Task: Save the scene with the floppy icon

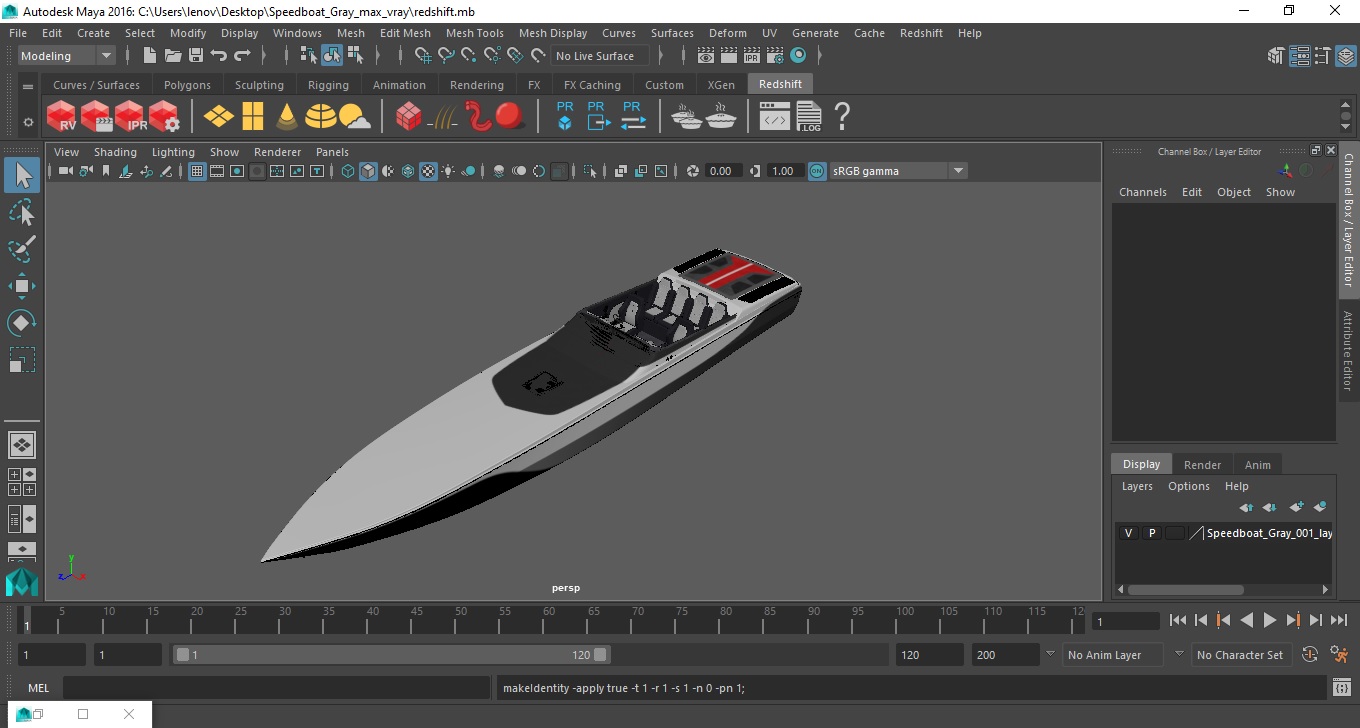Action: click(196, 56)
